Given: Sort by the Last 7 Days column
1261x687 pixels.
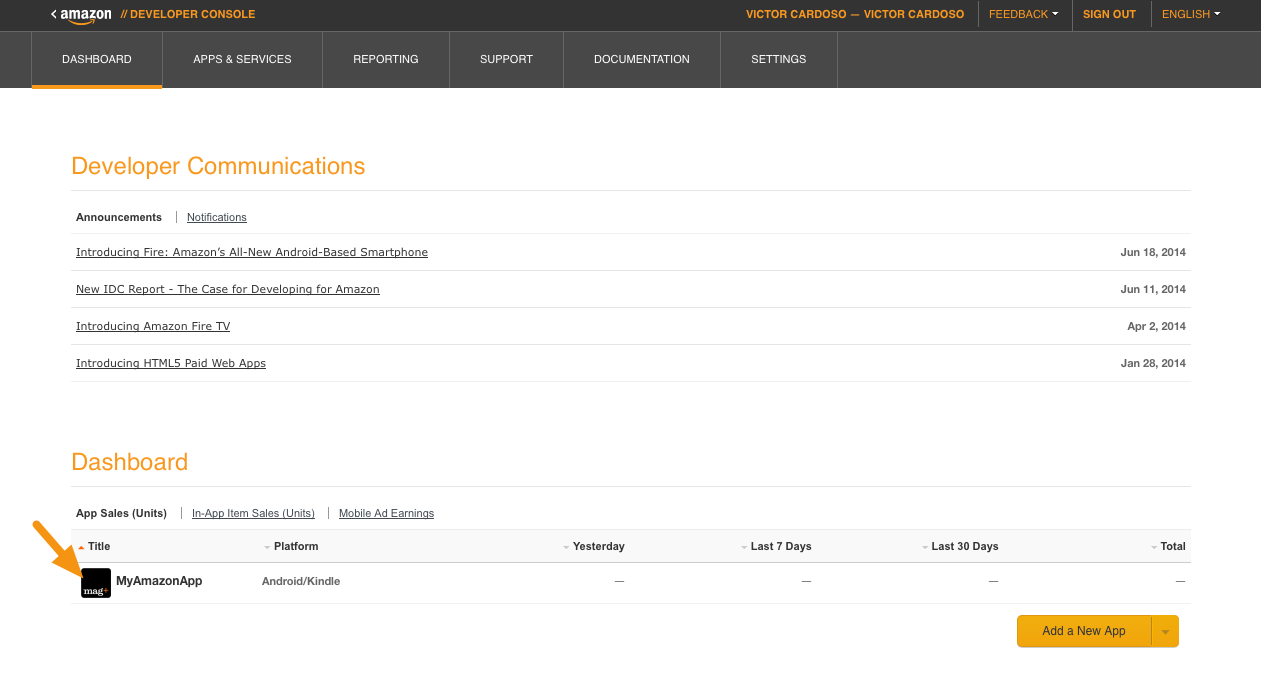Looking at the screenshot, I should pyautogui.click(x=776, y=546).
